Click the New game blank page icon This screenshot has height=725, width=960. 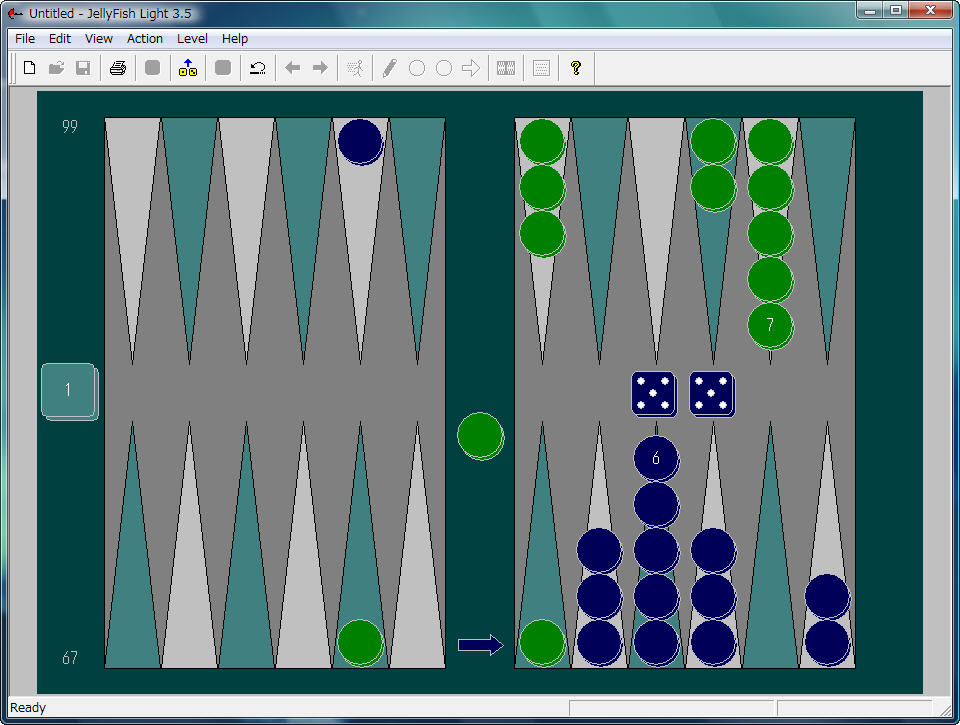click(x=29, y=68)
